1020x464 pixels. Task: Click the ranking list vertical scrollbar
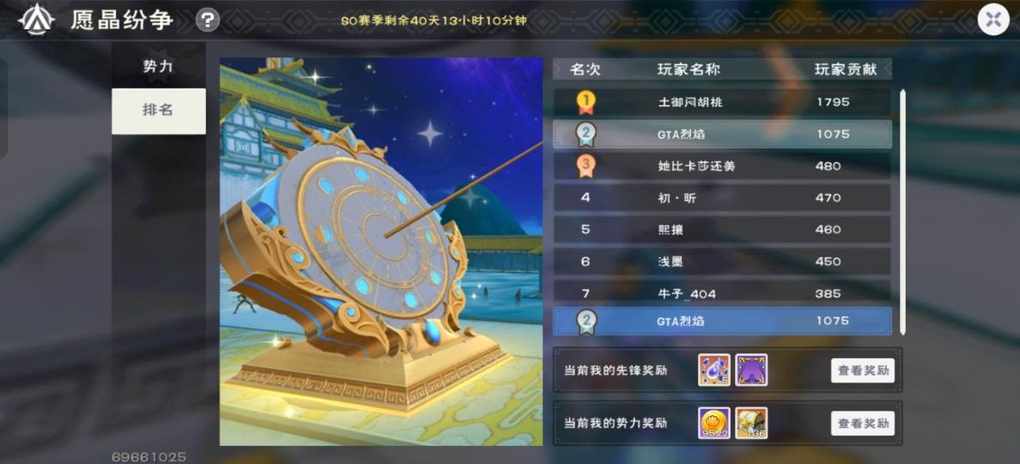tap(902, 212)
